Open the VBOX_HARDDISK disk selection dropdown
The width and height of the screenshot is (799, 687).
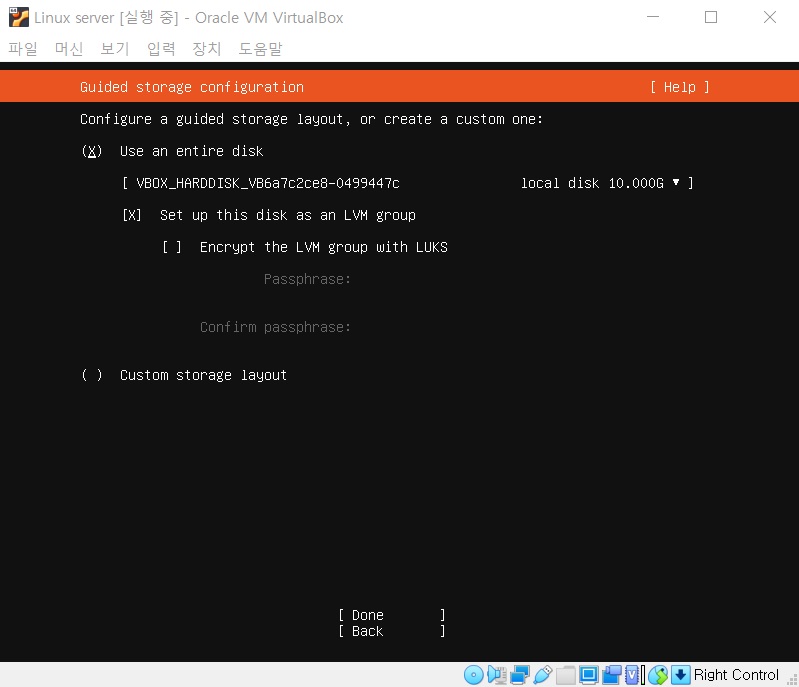[407, 183]
